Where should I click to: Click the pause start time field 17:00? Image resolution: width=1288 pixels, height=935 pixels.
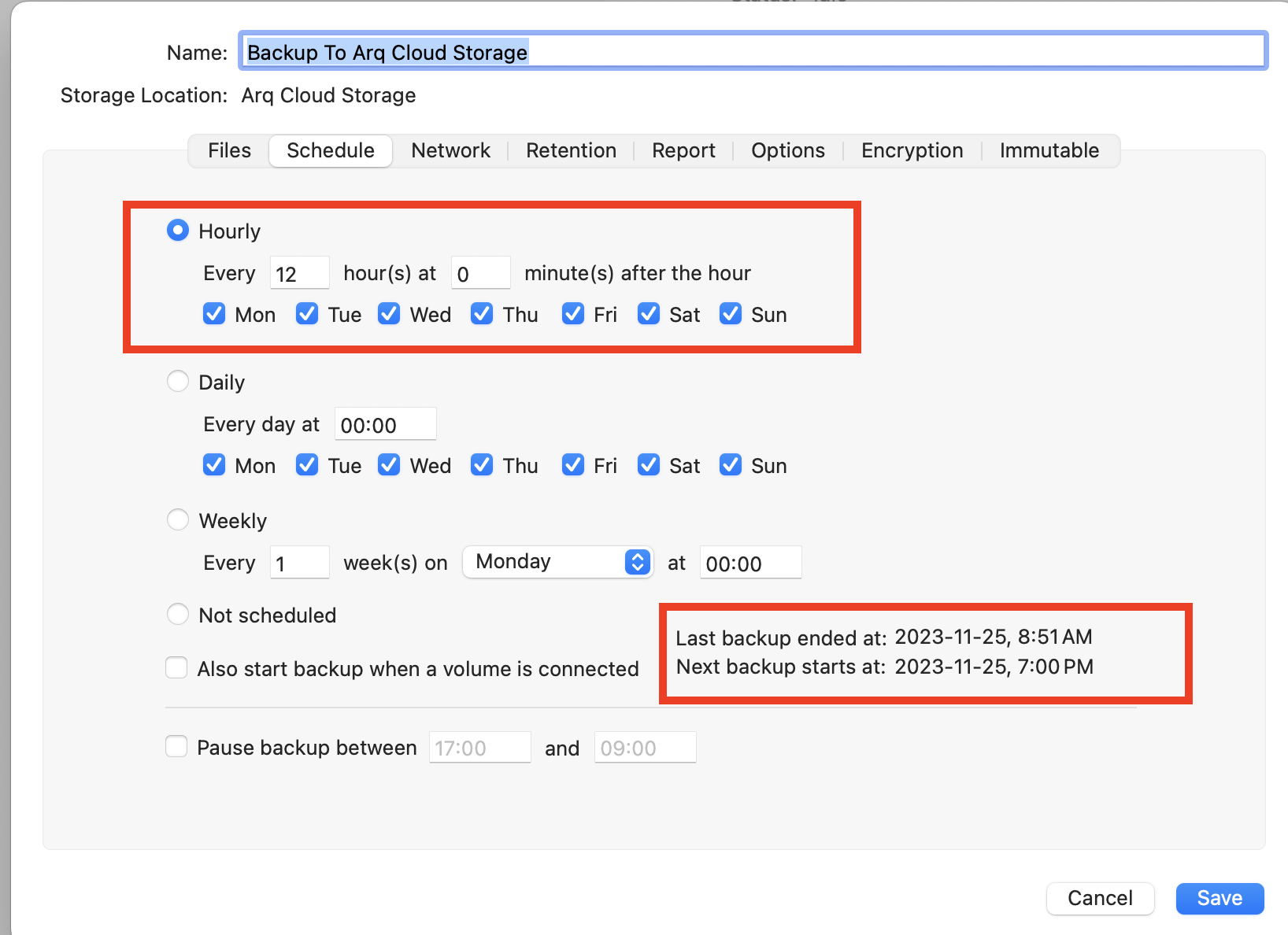pos(479,748)
